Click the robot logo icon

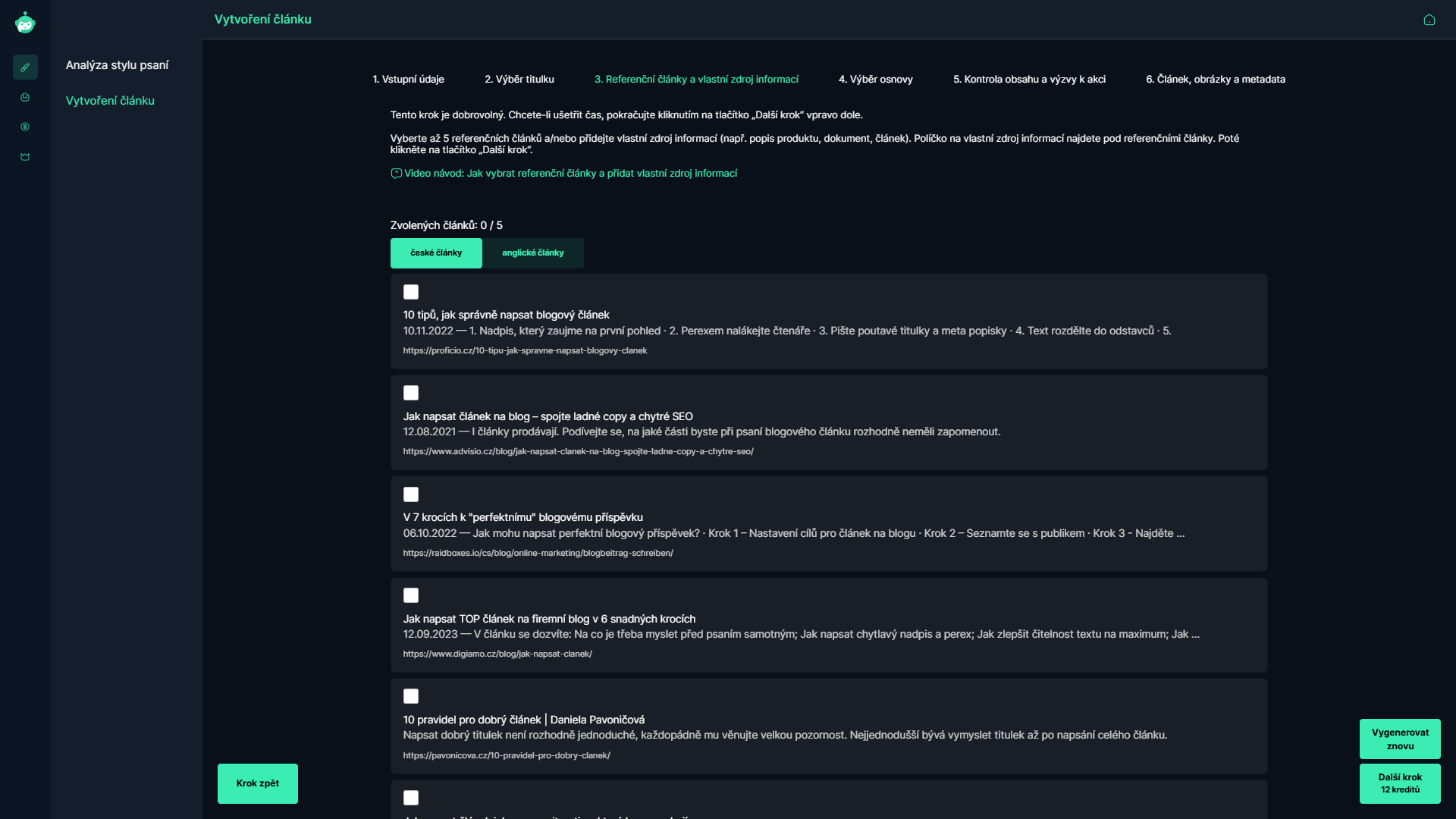(25, 23)
